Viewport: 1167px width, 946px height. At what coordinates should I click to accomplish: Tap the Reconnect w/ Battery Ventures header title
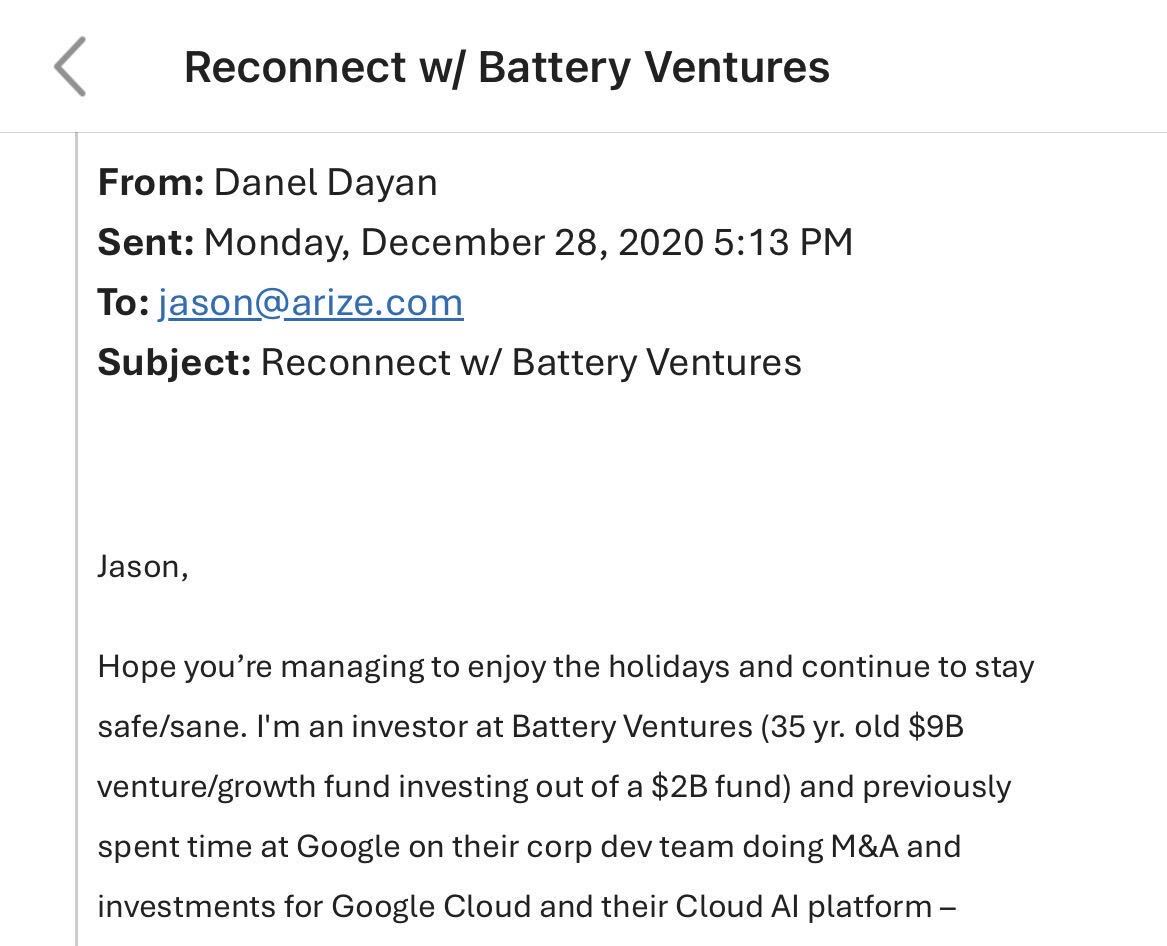pos(507,67)
